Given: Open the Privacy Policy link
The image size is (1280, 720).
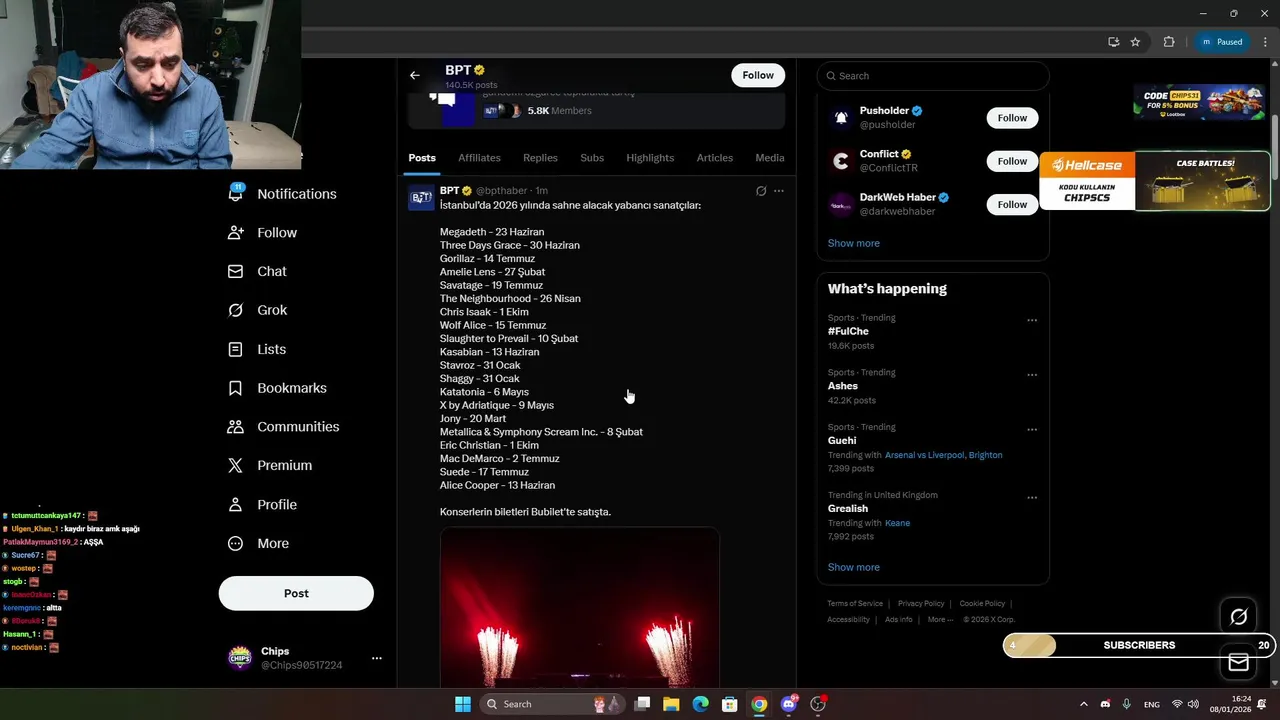Looking at the screenshot, I should coord(921,604).
